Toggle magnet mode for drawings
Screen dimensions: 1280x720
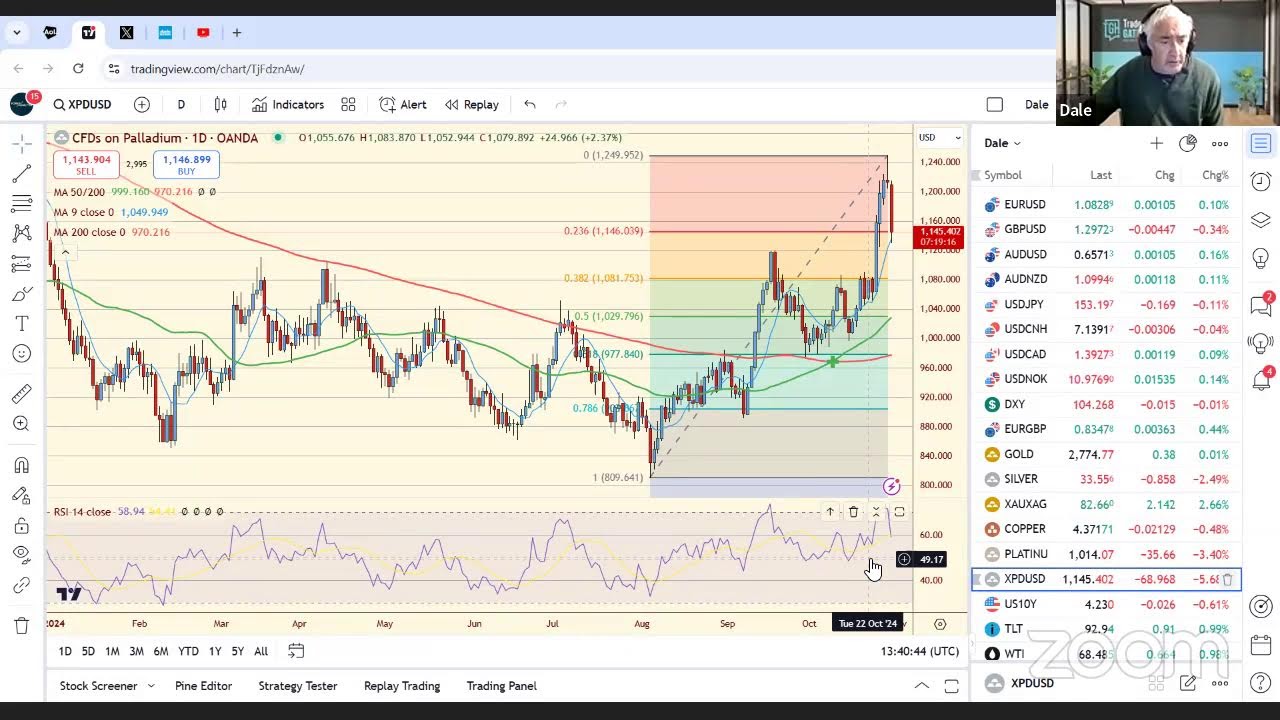click(x=21, y=465)
